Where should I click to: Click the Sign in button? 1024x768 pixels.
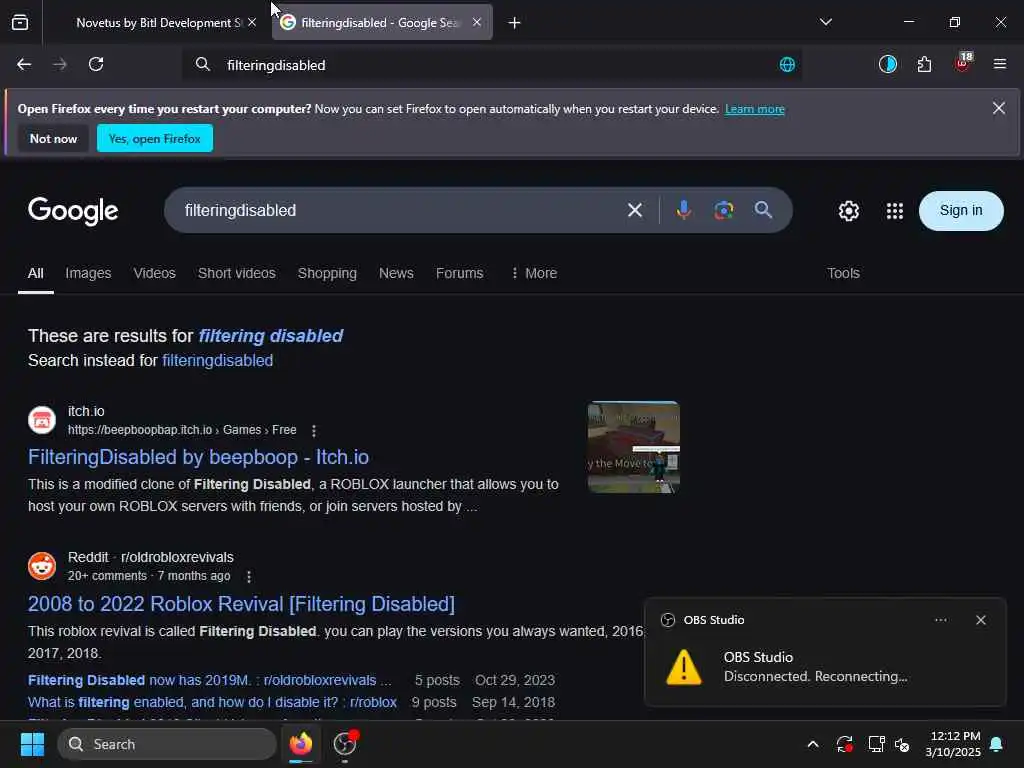point(961,210)
